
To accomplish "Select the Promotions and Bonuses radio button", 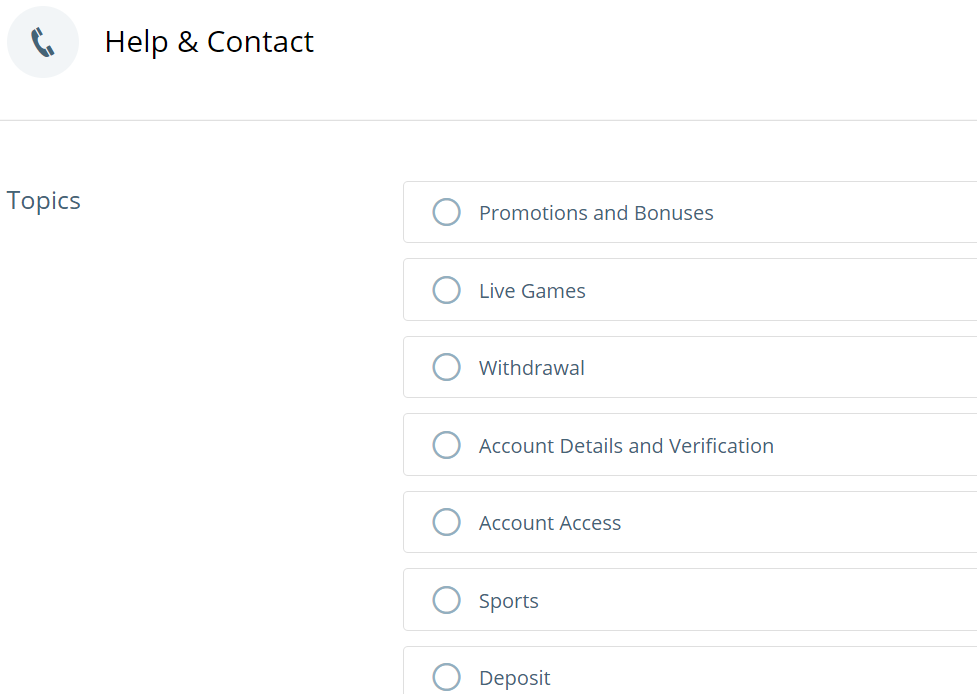I will pyautogui.click(x=447, y=212).
